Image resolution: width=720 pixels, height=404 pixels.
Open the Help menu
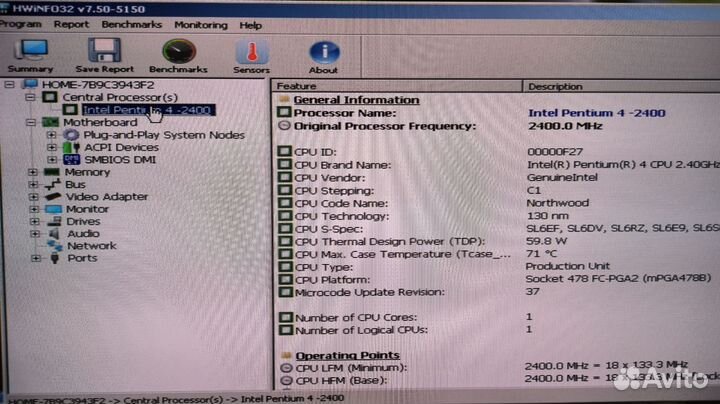point(251,24)
